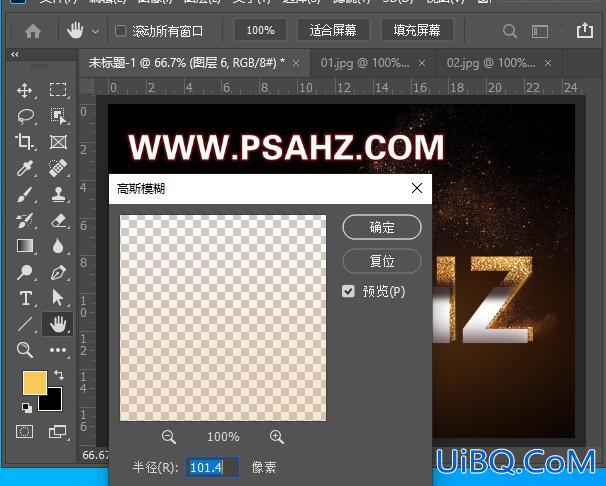Click the 100% zoom text under the preview
This screenshot has width=606, height=486.
[223, 437]
